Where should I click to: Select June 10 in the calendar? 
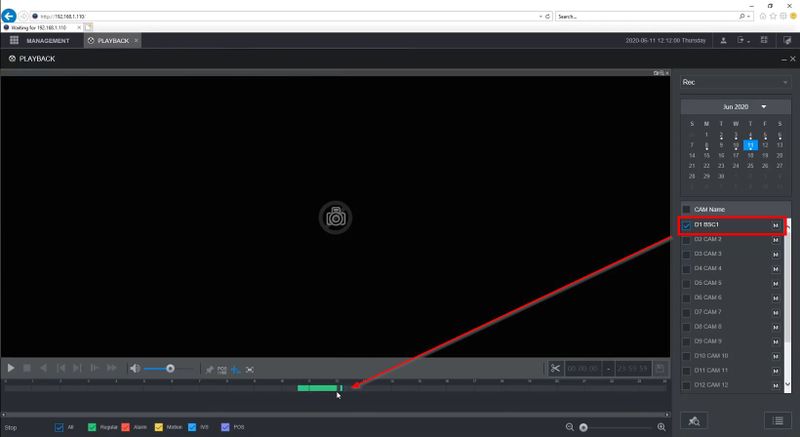736,145
